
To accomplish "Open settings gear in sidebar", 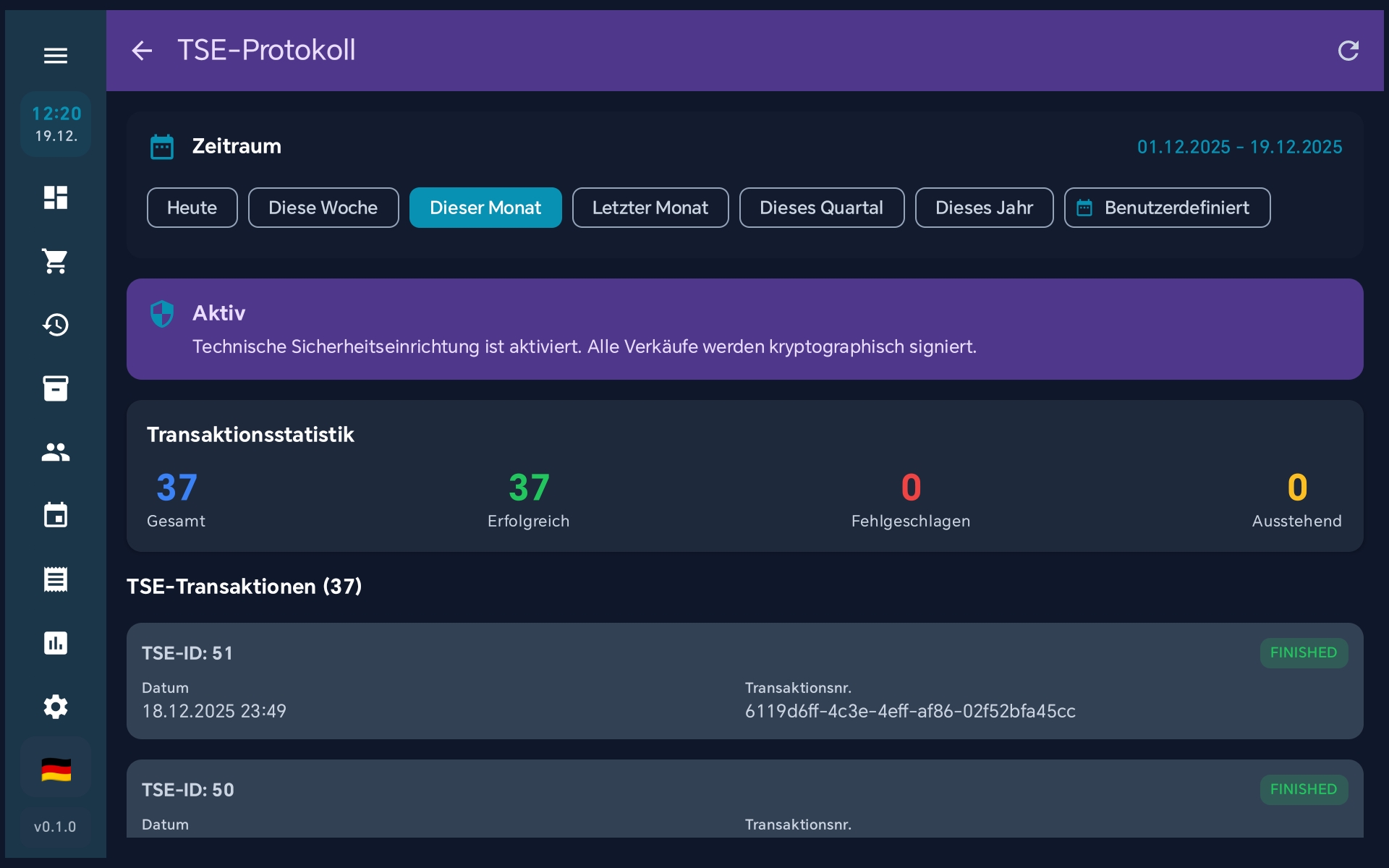I will tap(56, 707).
